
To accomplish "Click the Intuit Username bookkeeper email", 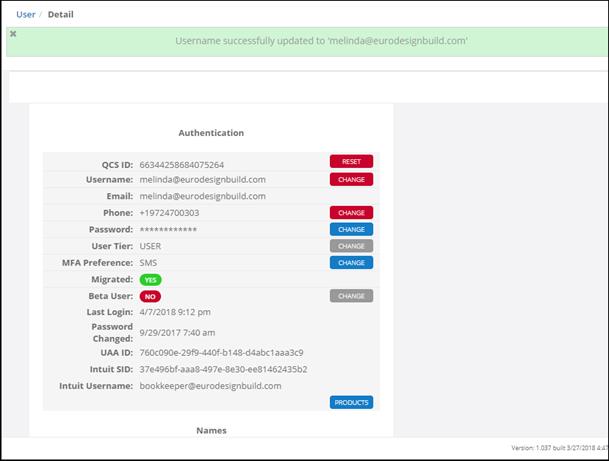I will (x=210, y=386).
